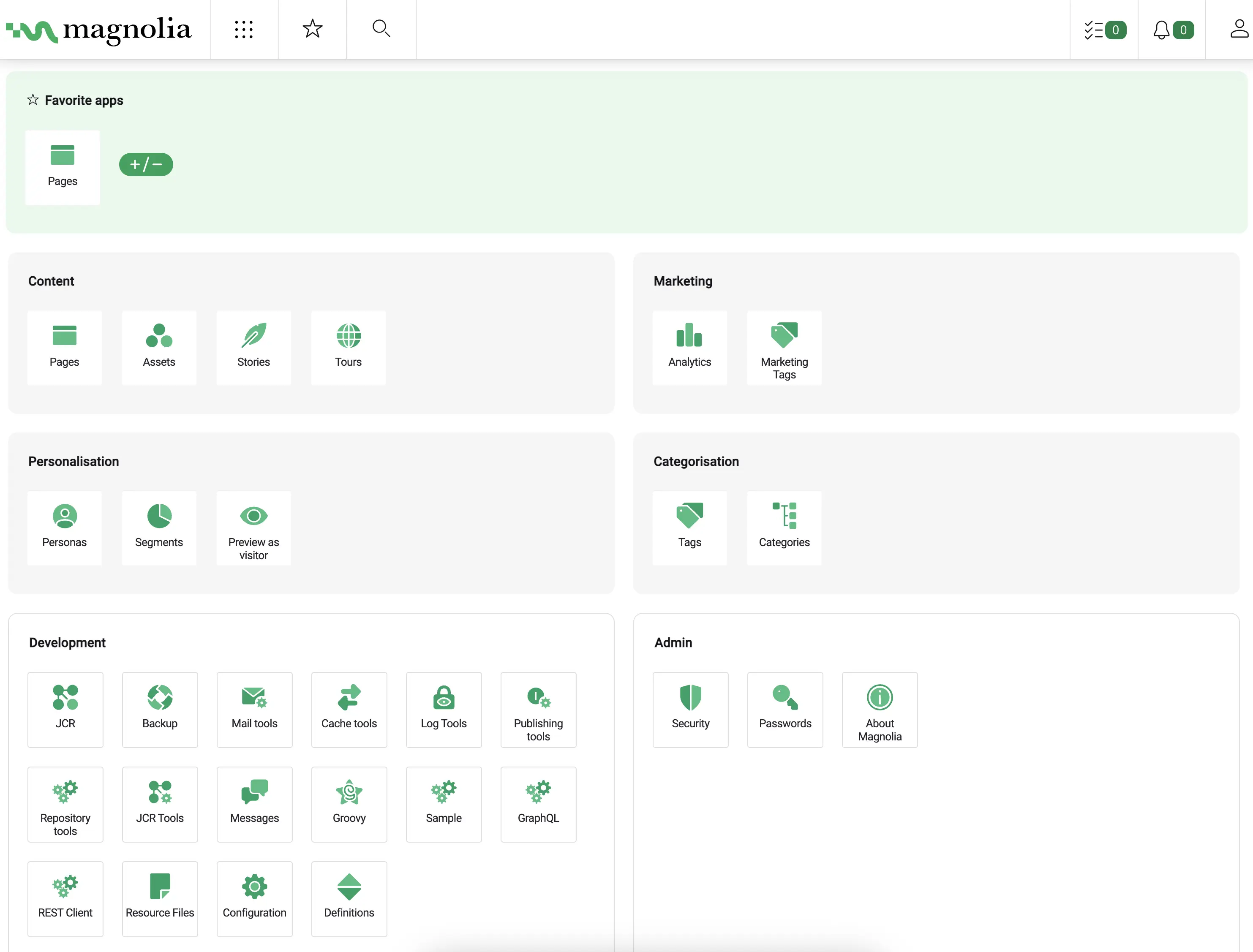The width and height of the screenshot is (1253, 952).
Task: Click the tasks count badge showing 0
Action: click(x=1115, y=30)
